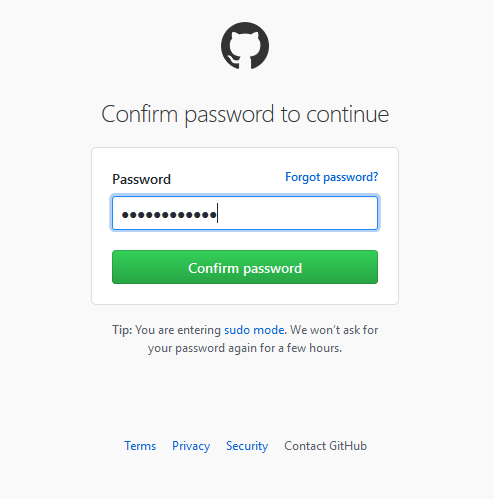This screenshot has width=494, height=499.
Task: Open the sudo mode help link
Action: click(x=254, y=330)
